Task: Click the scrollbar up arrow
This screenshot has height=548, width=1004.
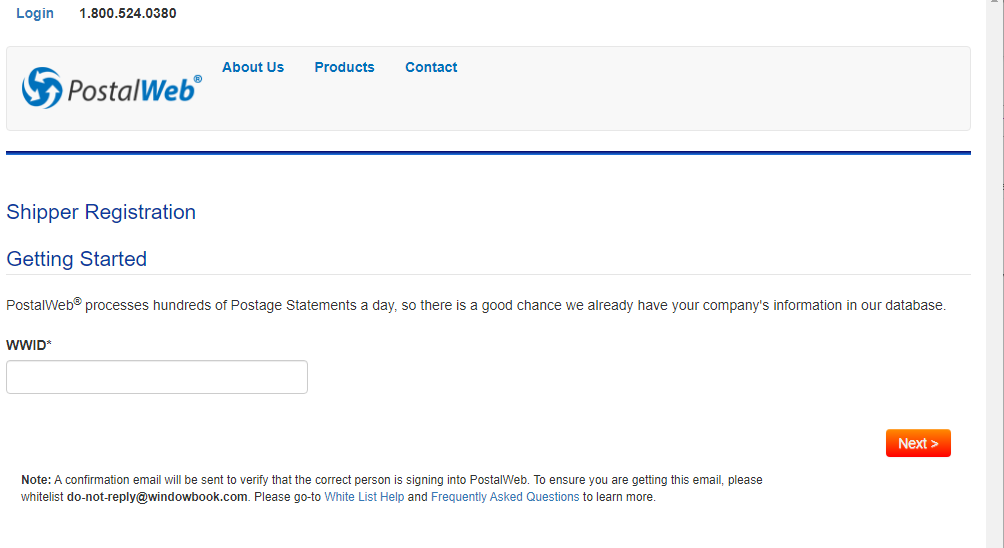Action: (x=994, y=3)
